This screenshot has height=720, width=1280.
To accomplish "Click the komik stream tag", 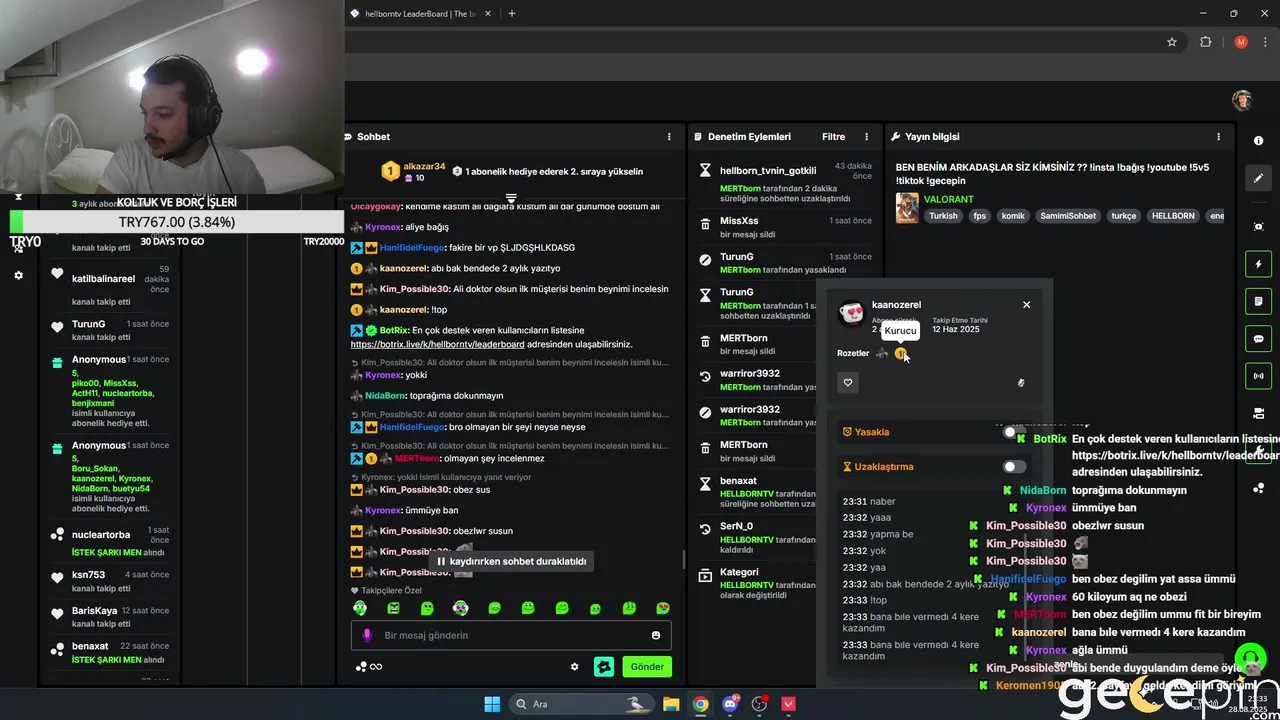I will [1013, 216].
